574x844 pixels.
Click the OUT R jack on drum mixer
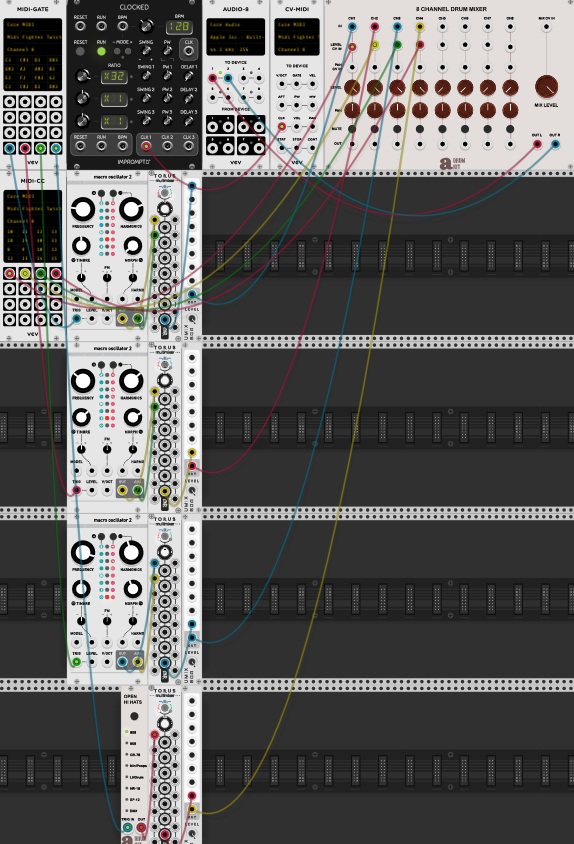click(555, 144)
